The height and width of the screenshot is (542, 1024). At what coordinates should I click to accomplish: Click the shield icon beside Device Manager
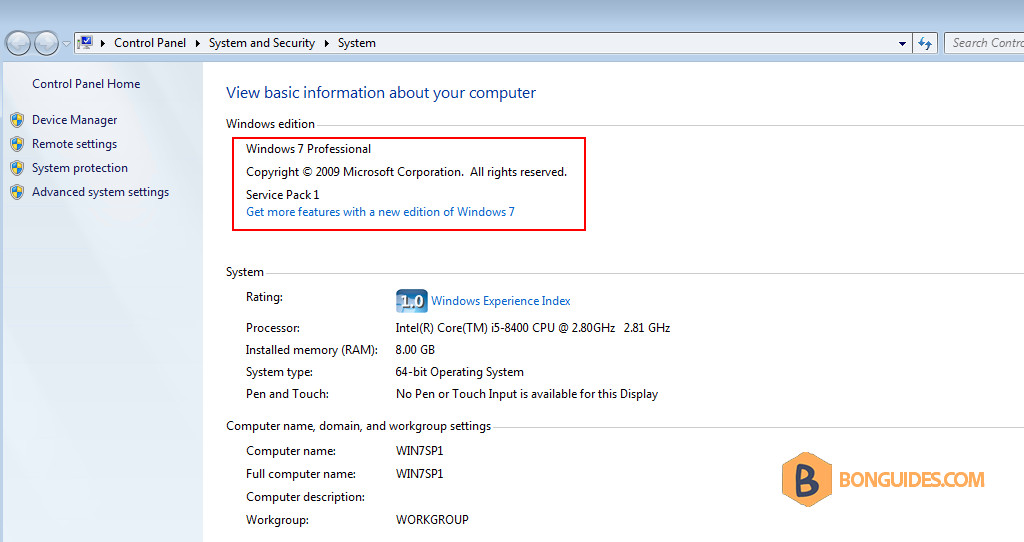click(17, 120)
